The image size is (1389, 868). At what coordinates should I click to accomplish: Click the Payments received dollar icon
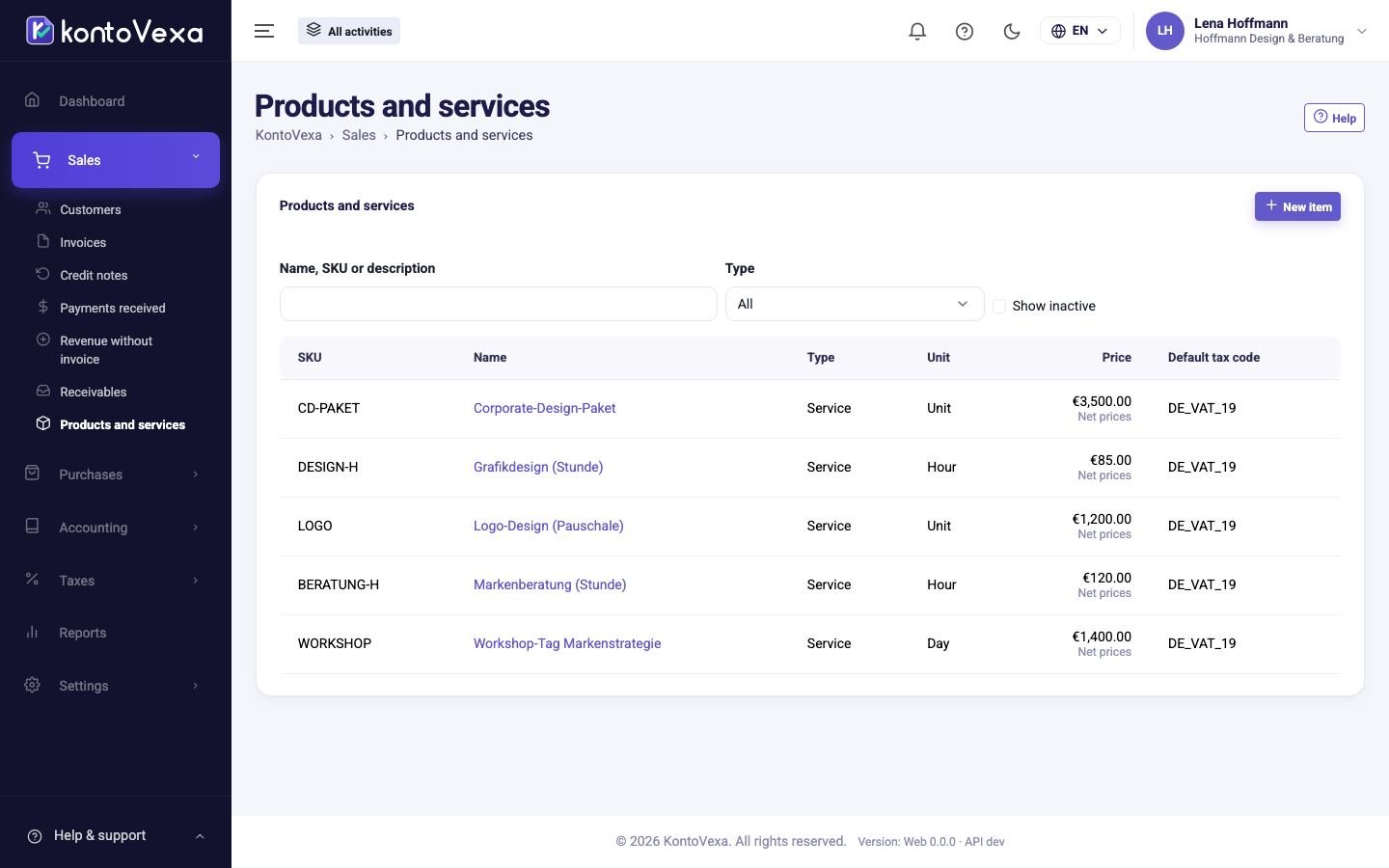click(x=42, y=307)
